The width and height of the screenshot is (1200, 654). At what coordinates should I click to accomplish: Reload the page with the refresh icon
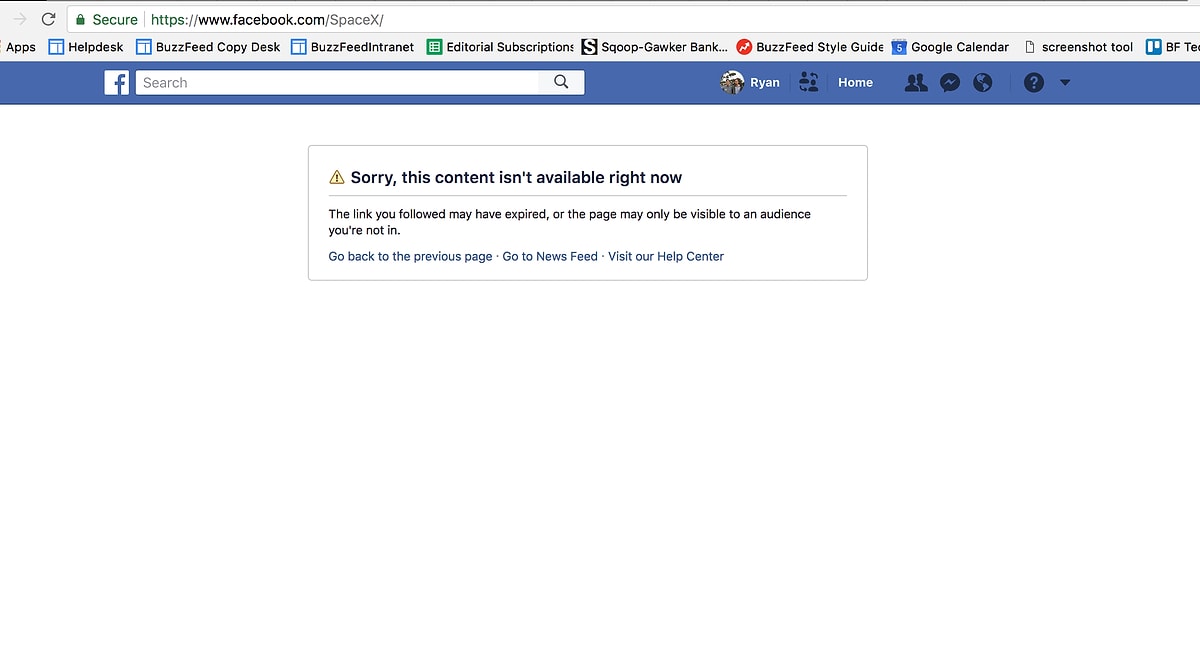[x=48, y=19]
